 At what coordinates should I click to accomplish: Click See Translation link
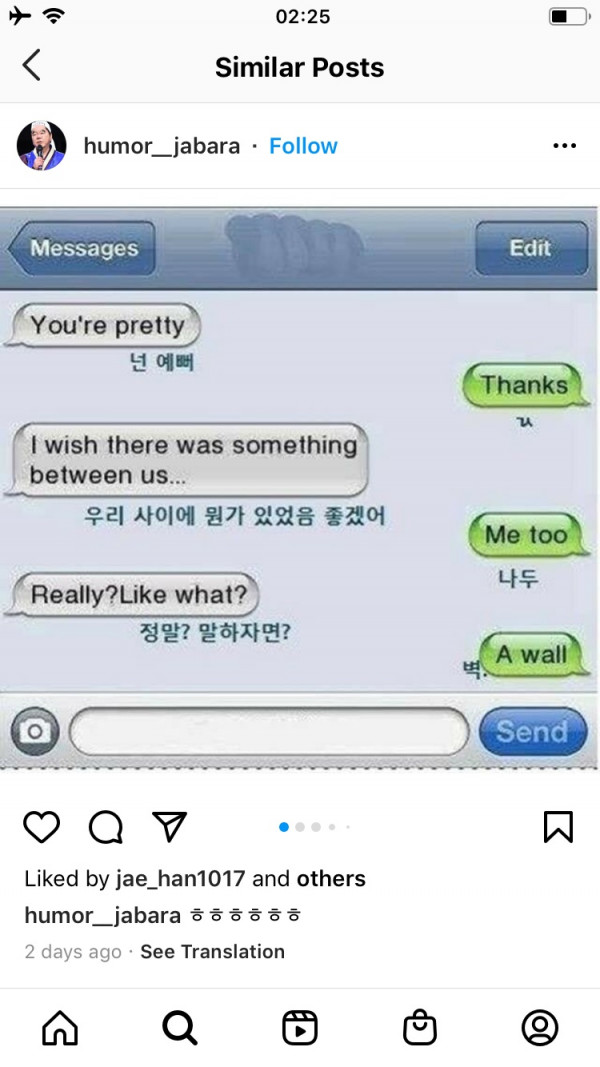click(212, 951)
